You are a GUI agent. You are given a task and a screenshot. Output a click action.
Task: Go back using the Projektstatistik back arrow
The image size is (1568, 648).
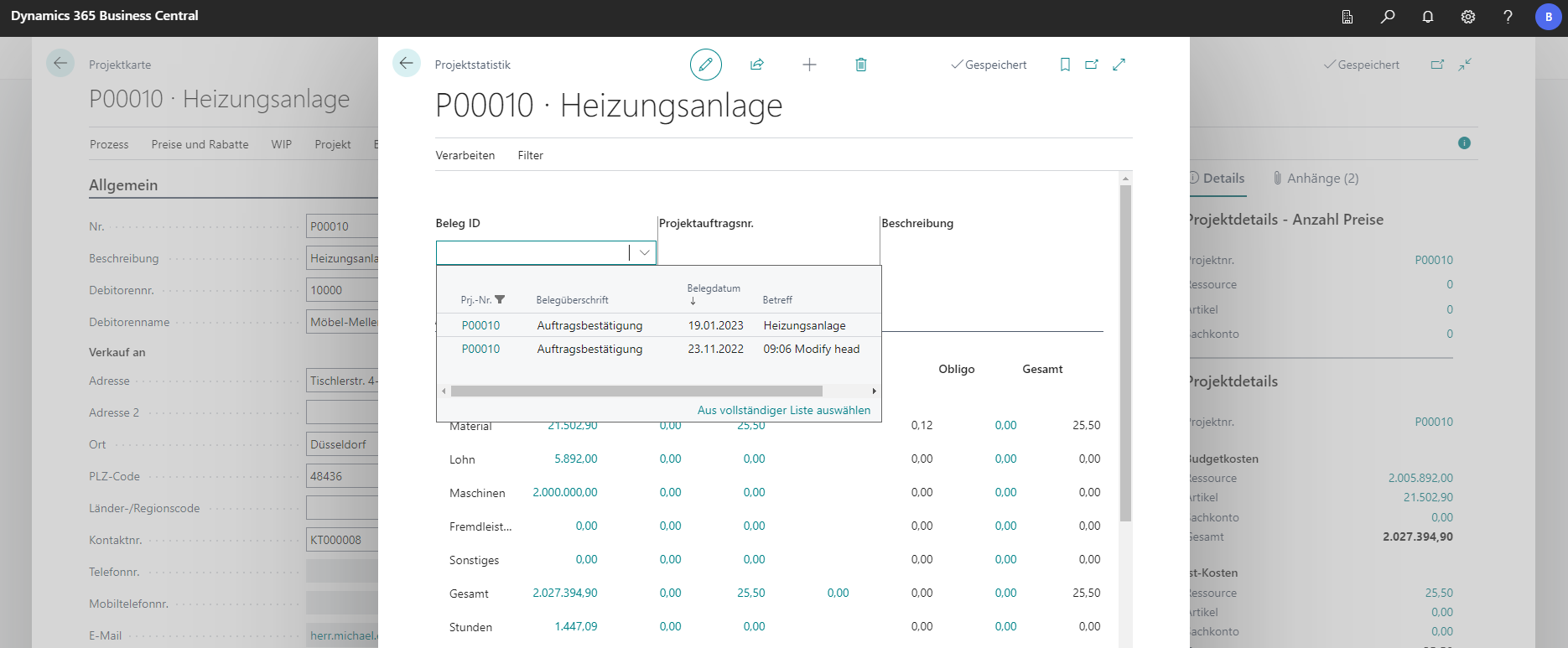[x=407, y=64]
